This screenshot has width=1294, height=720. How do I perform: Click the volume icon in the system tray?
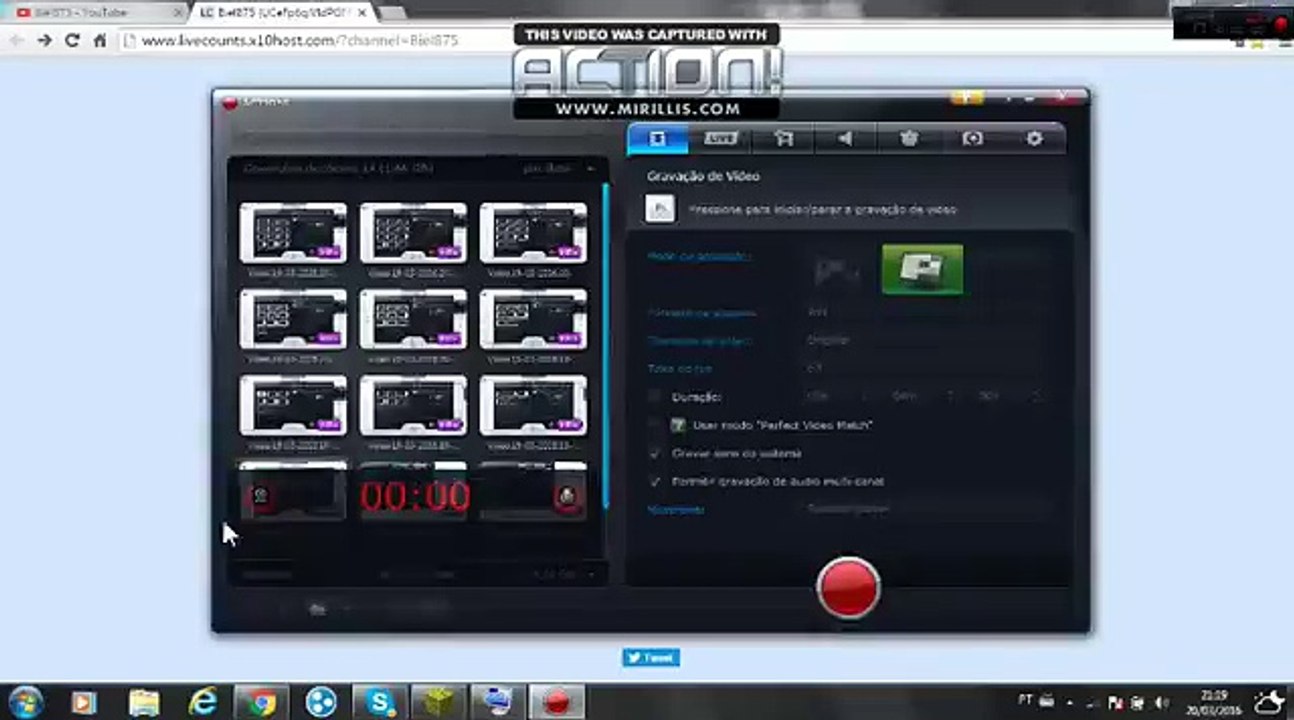point(1162,702)
